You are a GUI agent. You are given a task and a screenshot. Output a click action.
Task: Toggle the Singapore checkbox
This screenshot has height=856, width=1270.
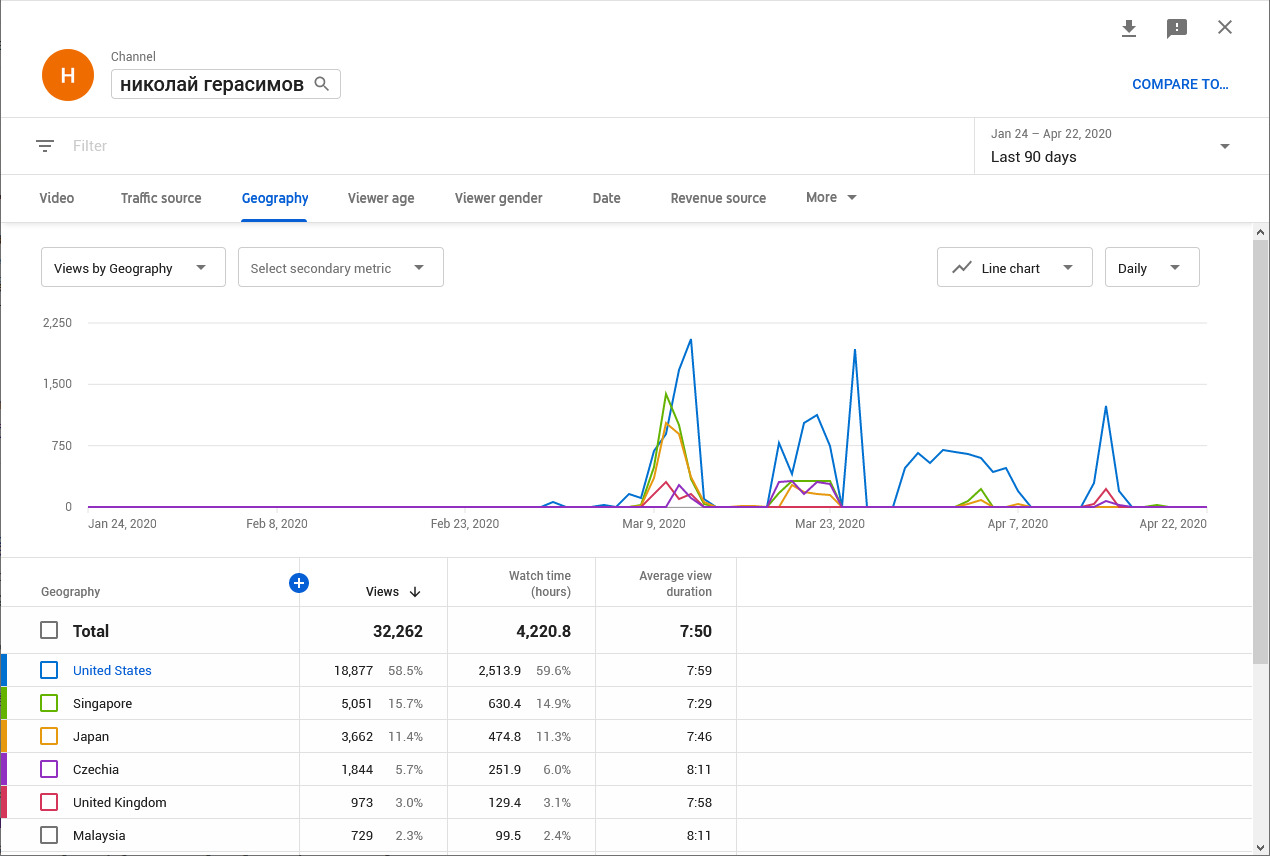pyautogui.click(x=49, y=703)
